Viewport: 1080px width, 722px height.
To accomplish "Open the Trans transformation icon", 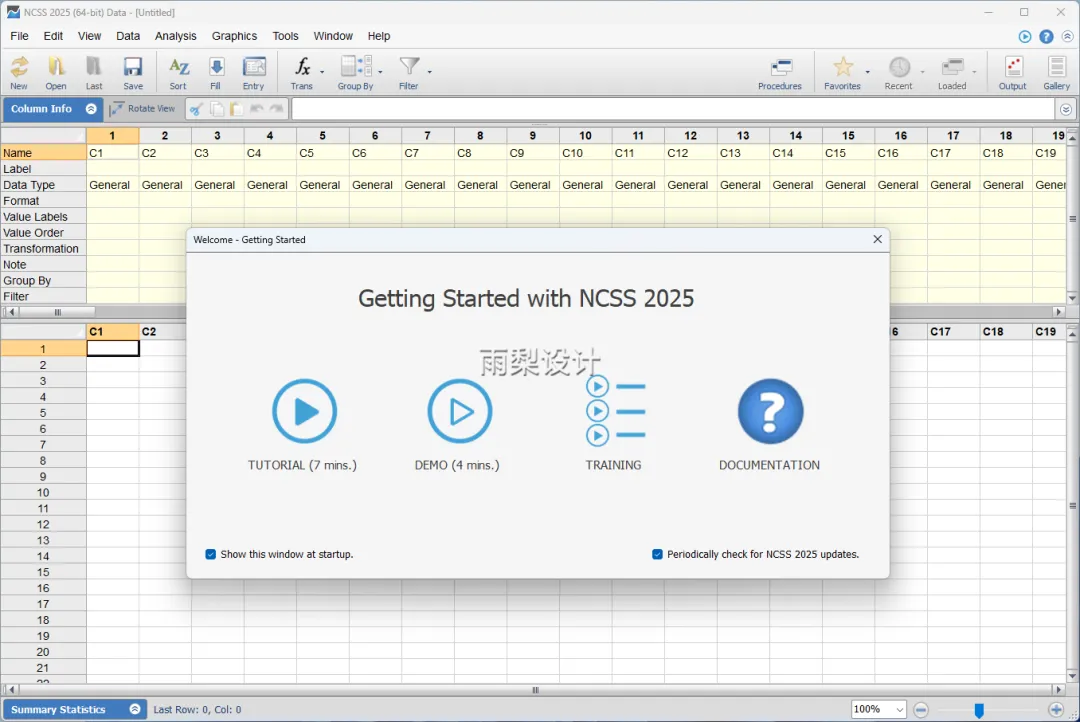I will tap(302, 72).
